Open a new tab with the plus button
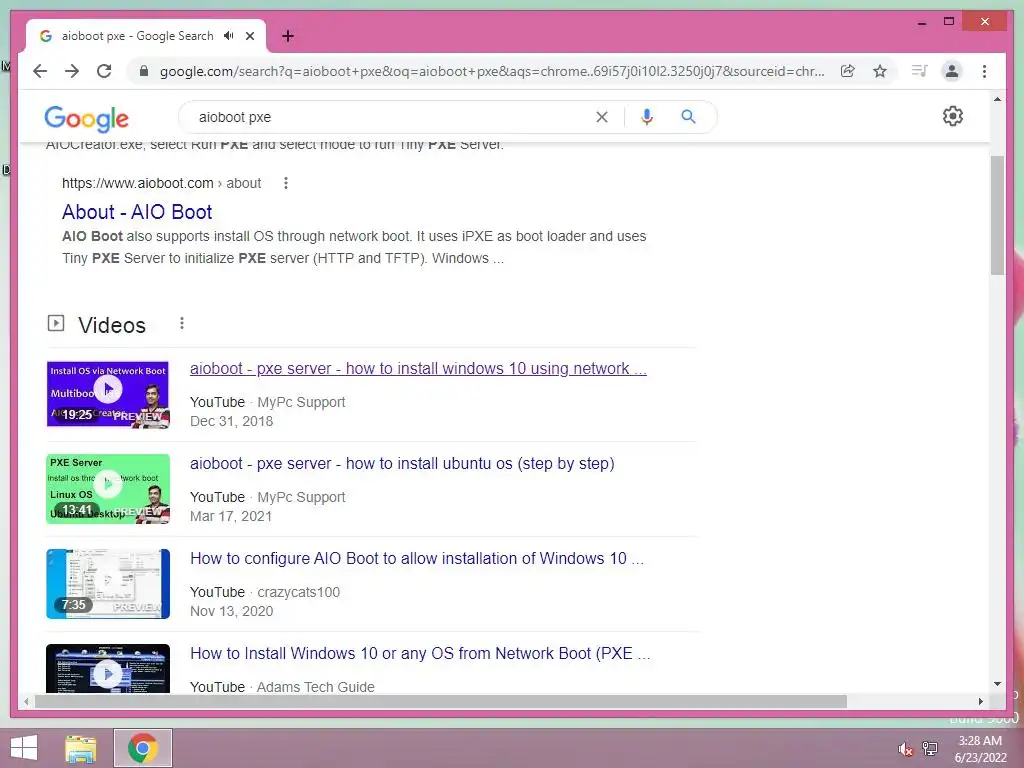The height and width of the screenshot is (768, 1024). 287,36
